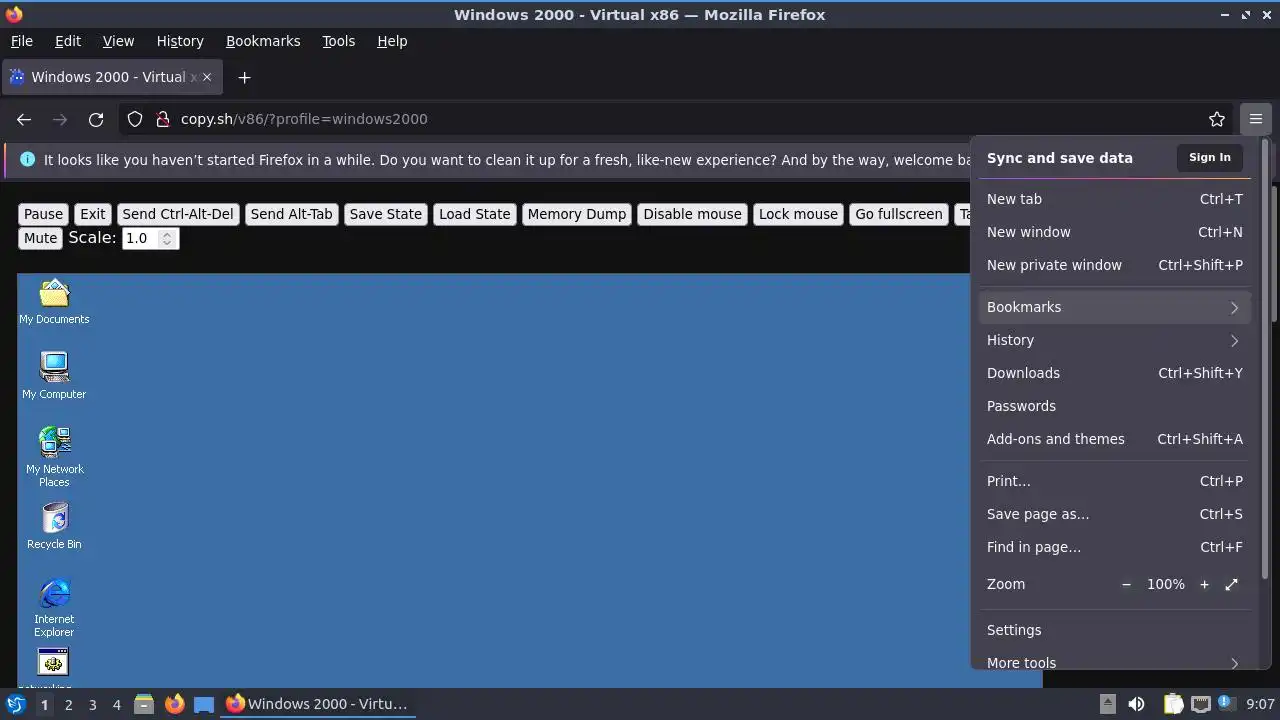Increase Scale with the stepper arrows
This screenshot has width=1280, height=720.
click(167, 234)
